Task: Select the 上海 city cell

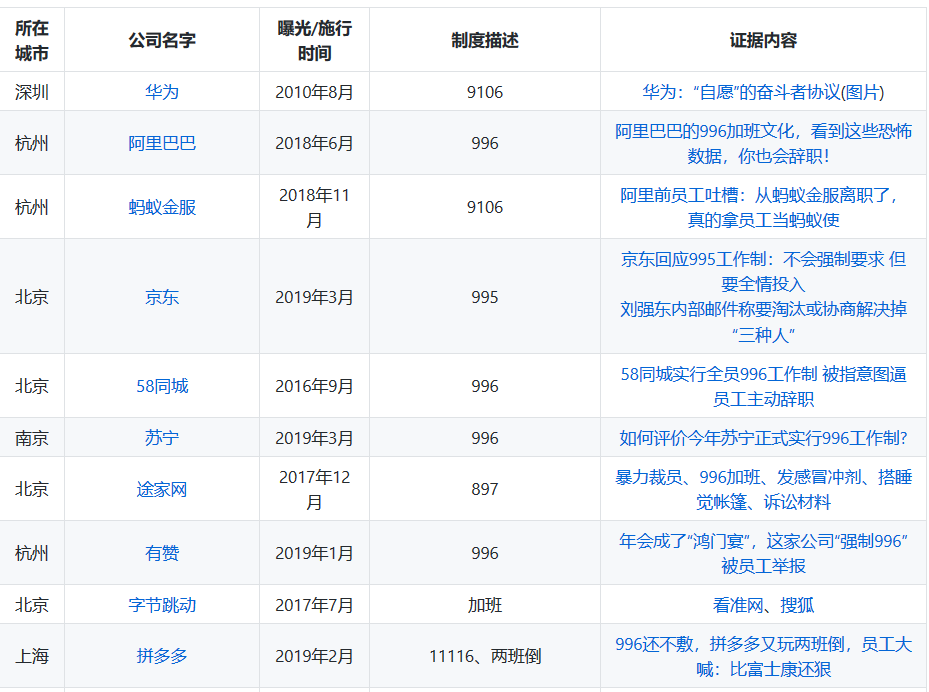Action: pos(32,656)
